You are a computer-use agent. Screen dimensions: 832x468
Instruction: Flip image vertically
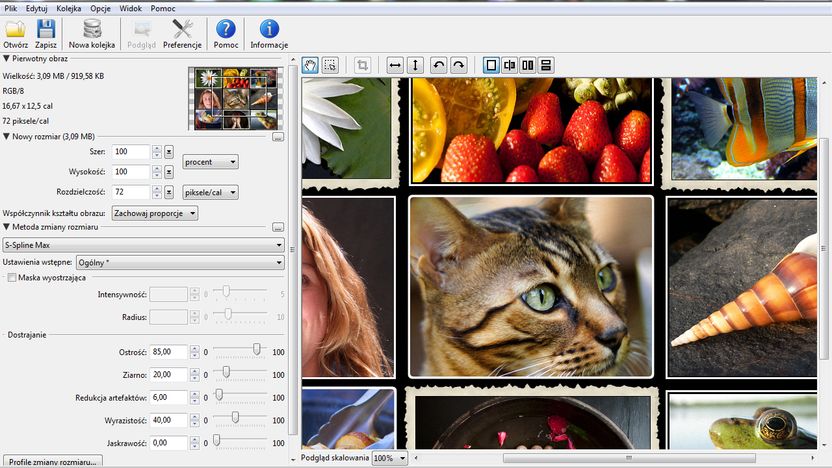pyautogui.click(x=415, y=65)
